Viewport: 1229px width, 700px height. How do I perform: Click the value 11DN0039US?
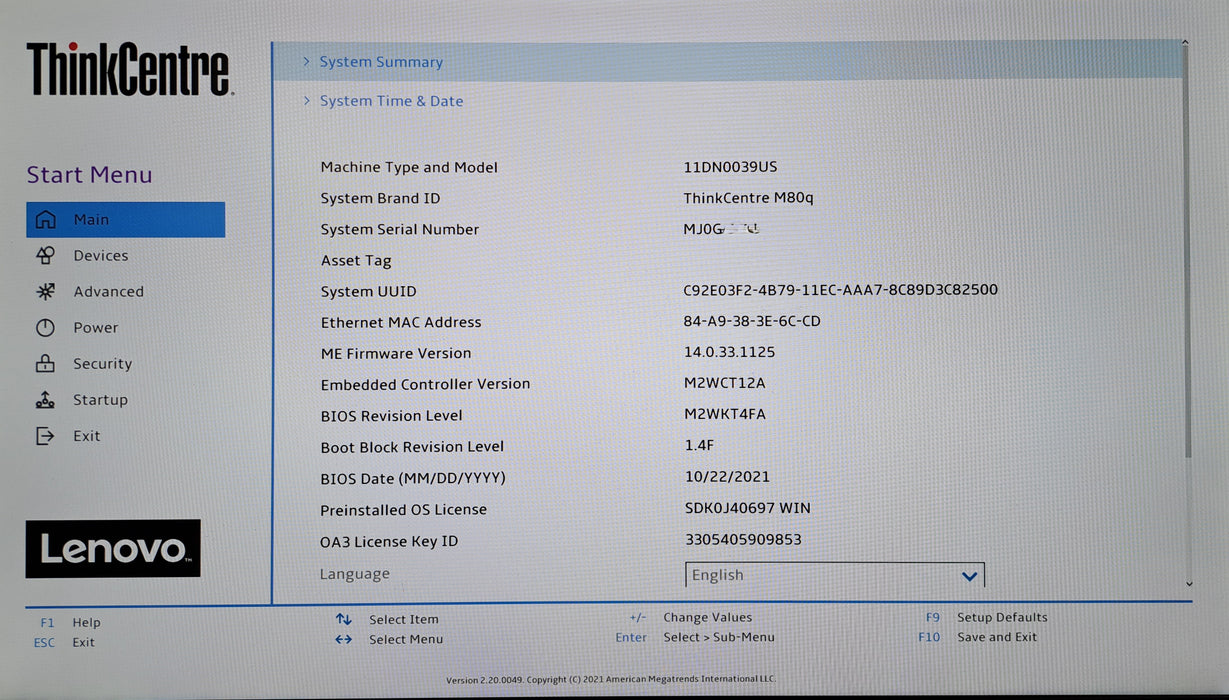pyautogui.click(x=730, y=167)
